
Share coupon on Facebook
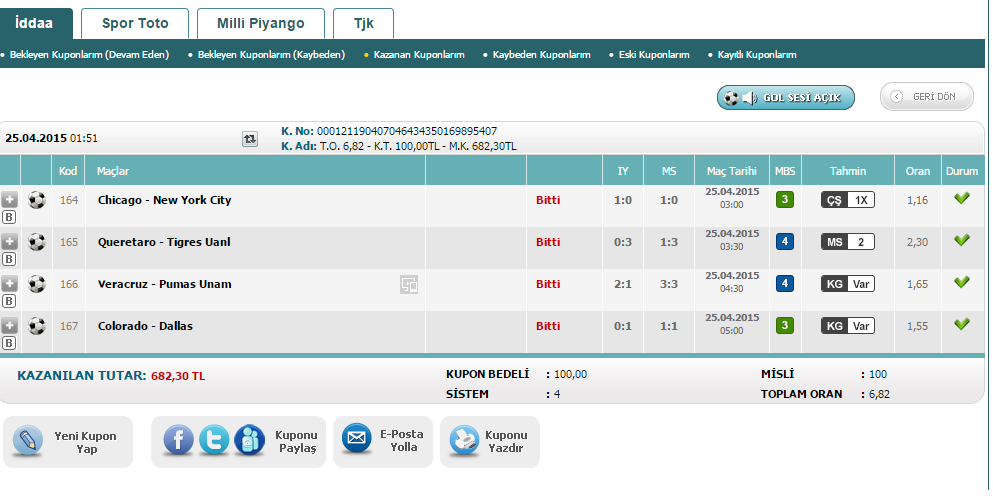tap(179, 440)
